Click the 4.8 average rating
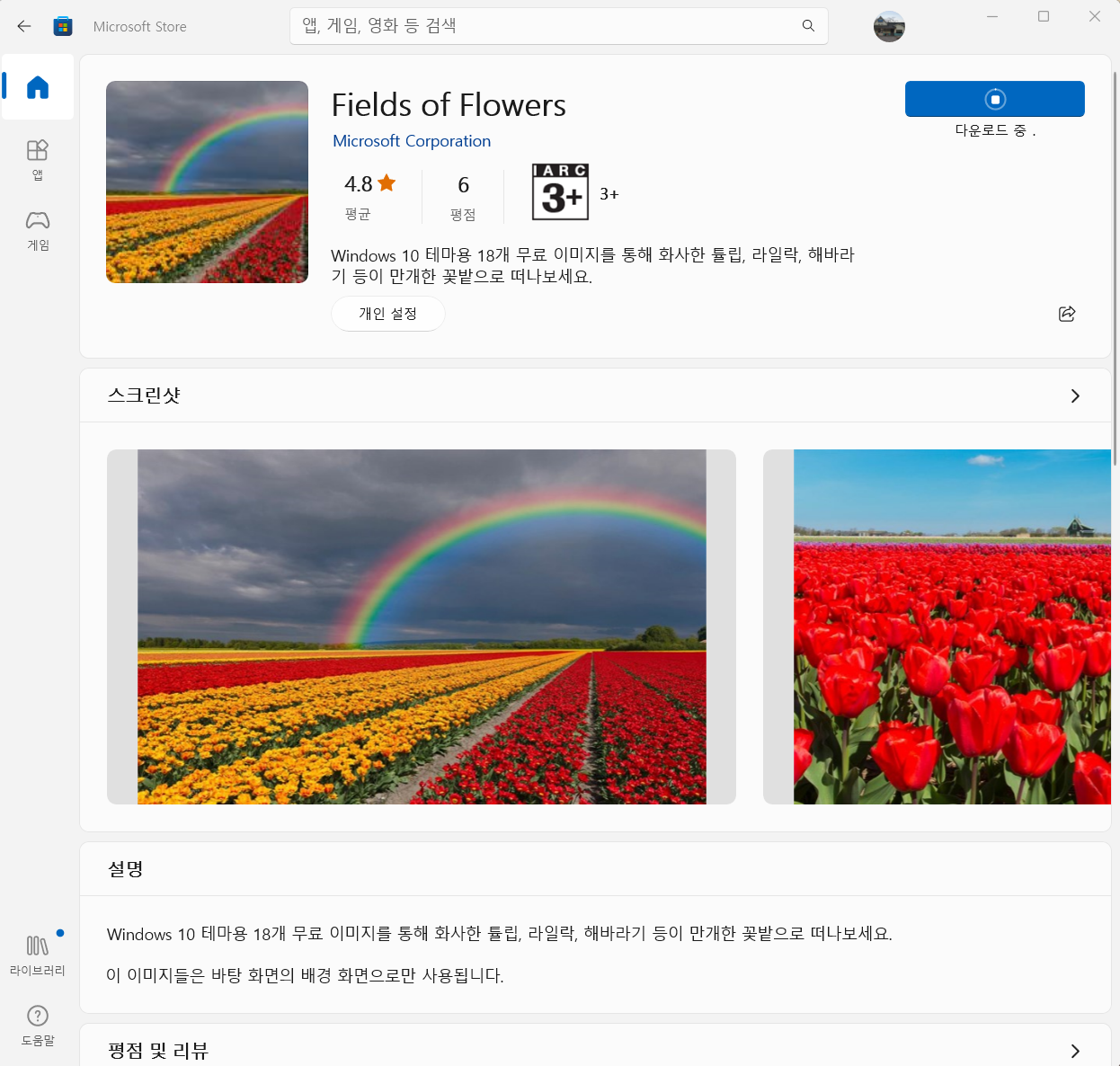 pyautogui.click(x=369, y=195)
